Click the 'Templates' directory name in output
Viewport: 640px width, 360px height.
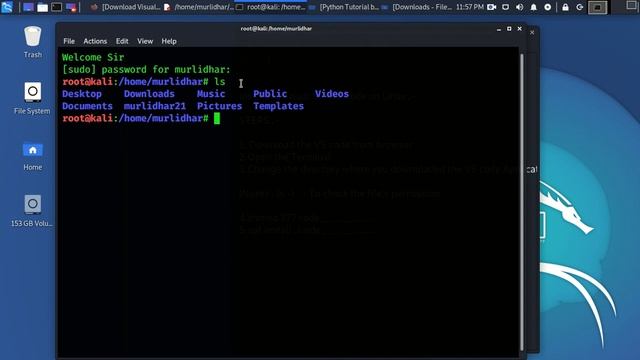[278, 106]
